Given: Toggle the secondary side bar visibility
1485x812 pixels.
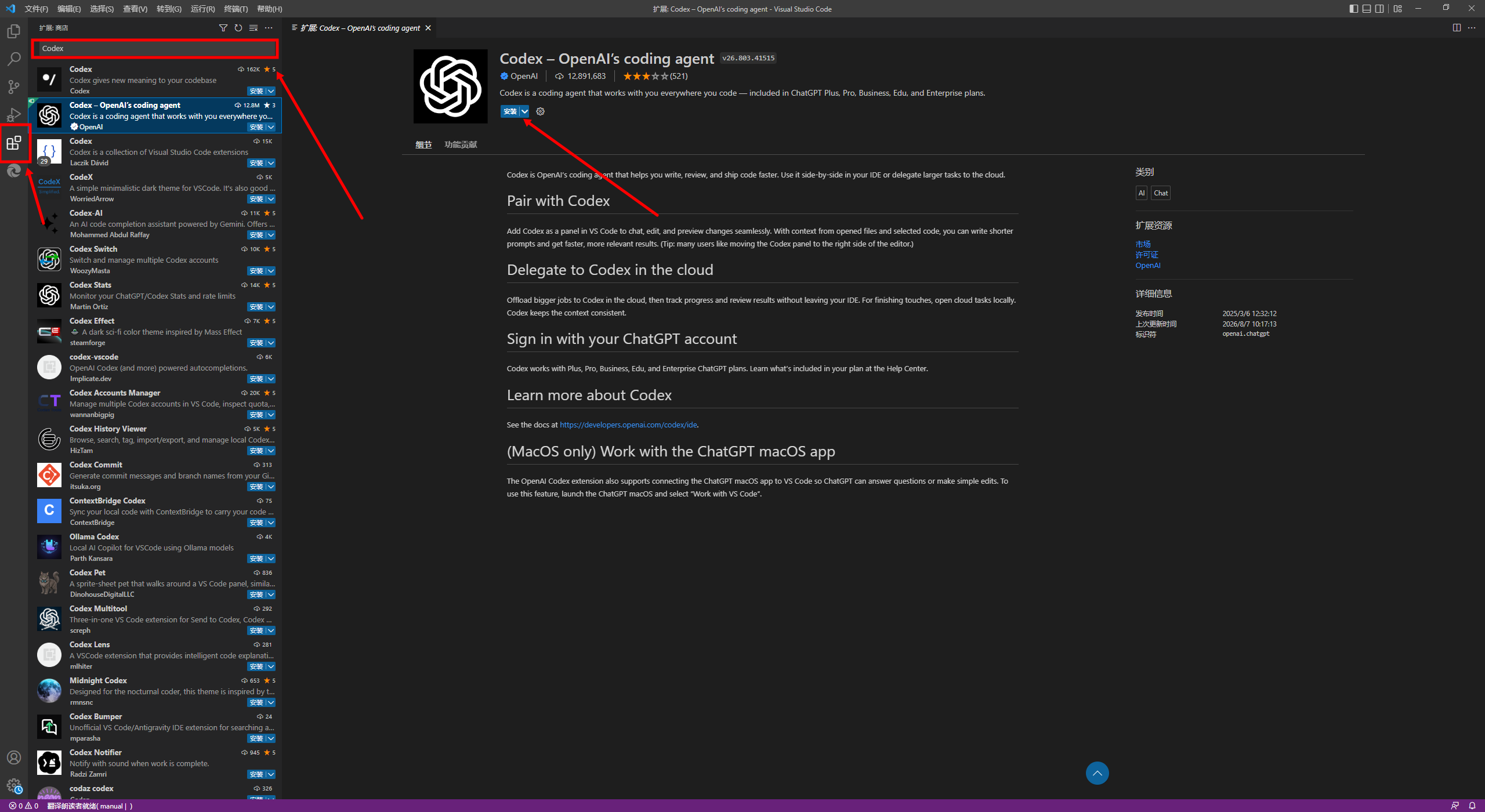Looking at the screenshot, I should [1379, 9].
